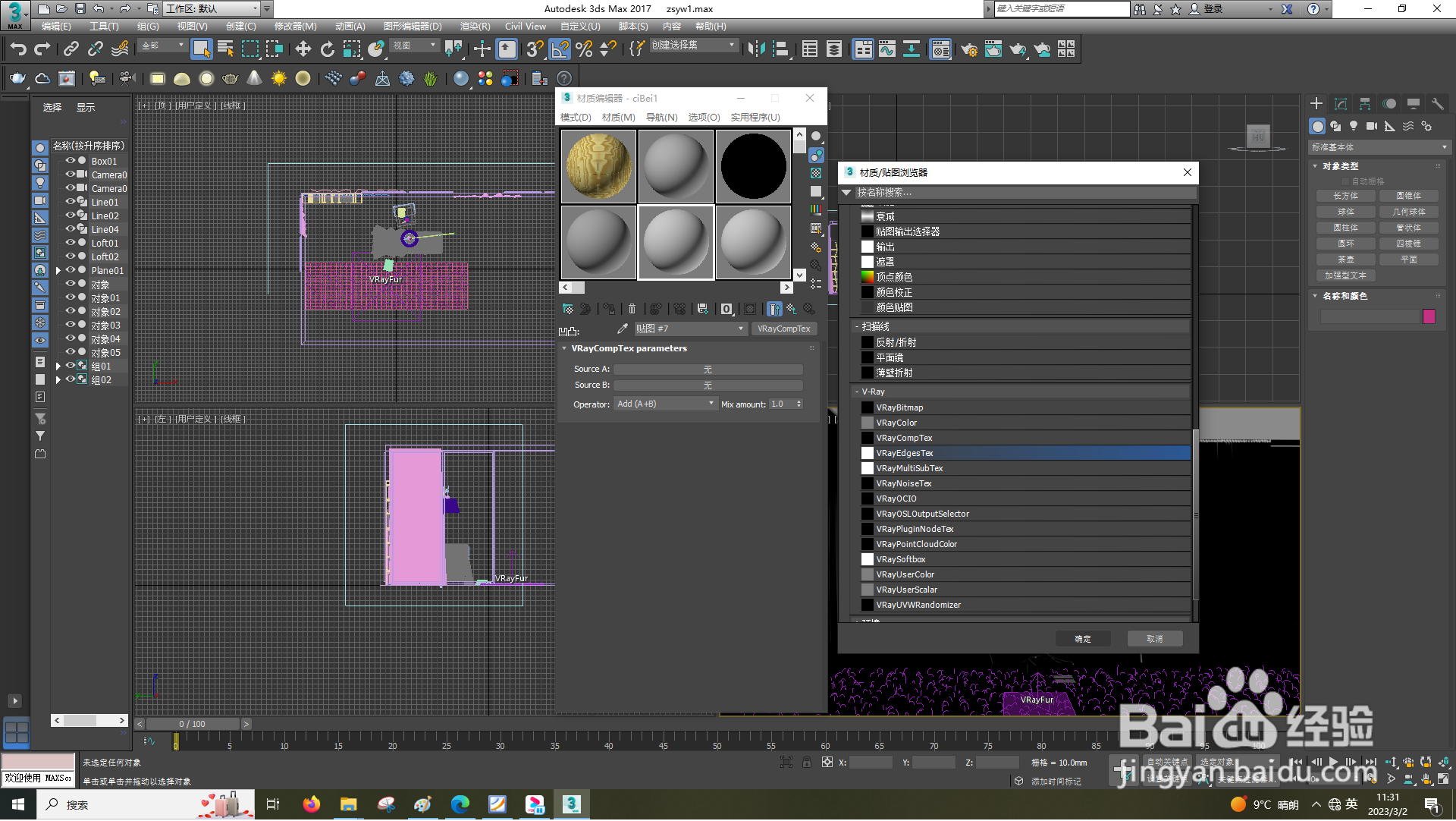Open File Explorer from the taskbar
The height and width of the screenshot is (821, 1456).
[348, 804]
